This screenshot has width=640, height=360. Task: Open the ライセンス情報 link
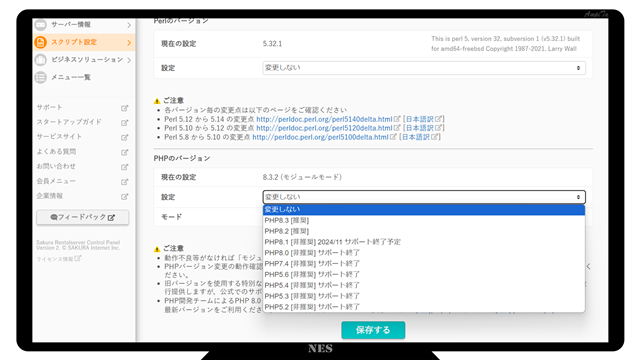click(59, 259)
